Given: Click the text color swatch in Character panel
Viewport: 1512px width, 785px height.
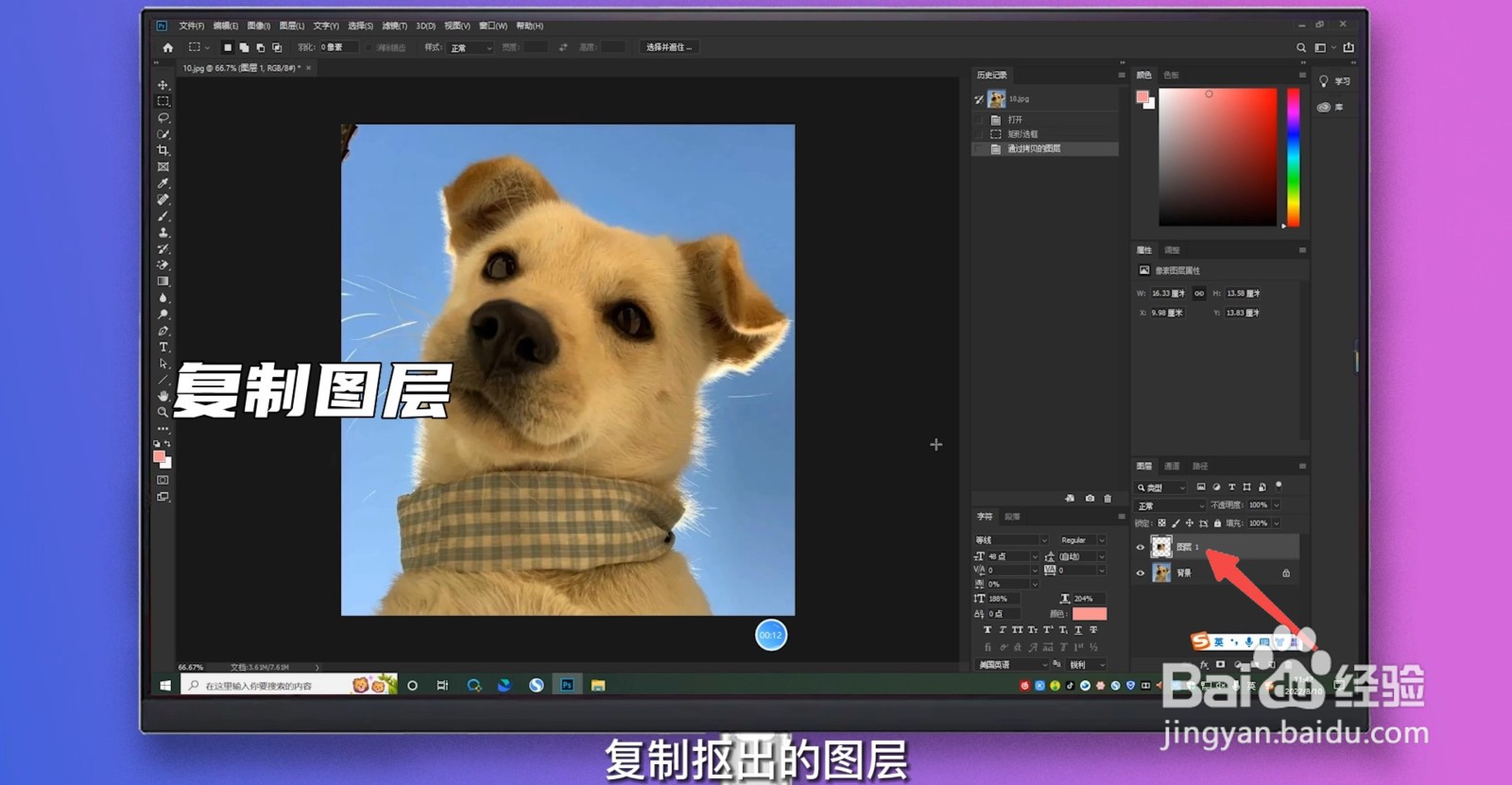Looking at the screenshot, I should pos(1089,614).
